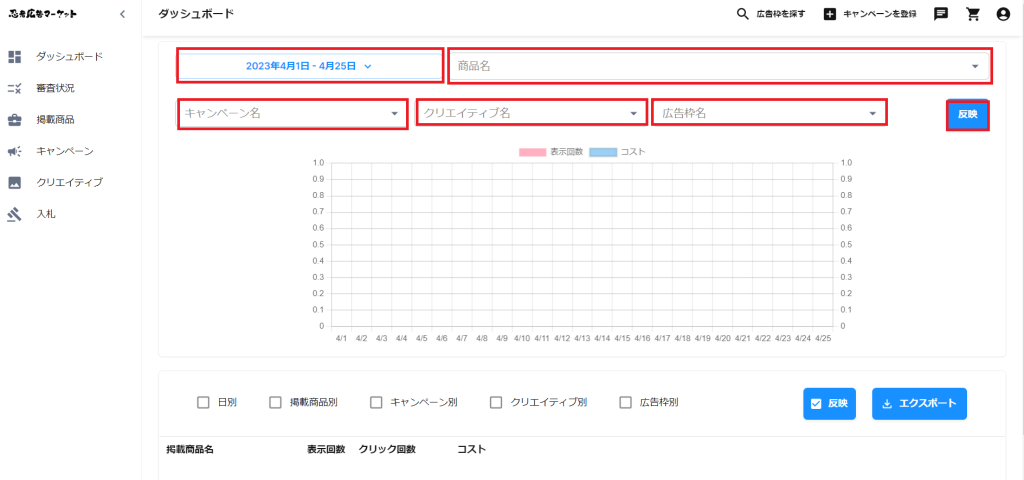Click the 恐竜広告マーケット logo

pyautogui.click(x=42, y=14)
